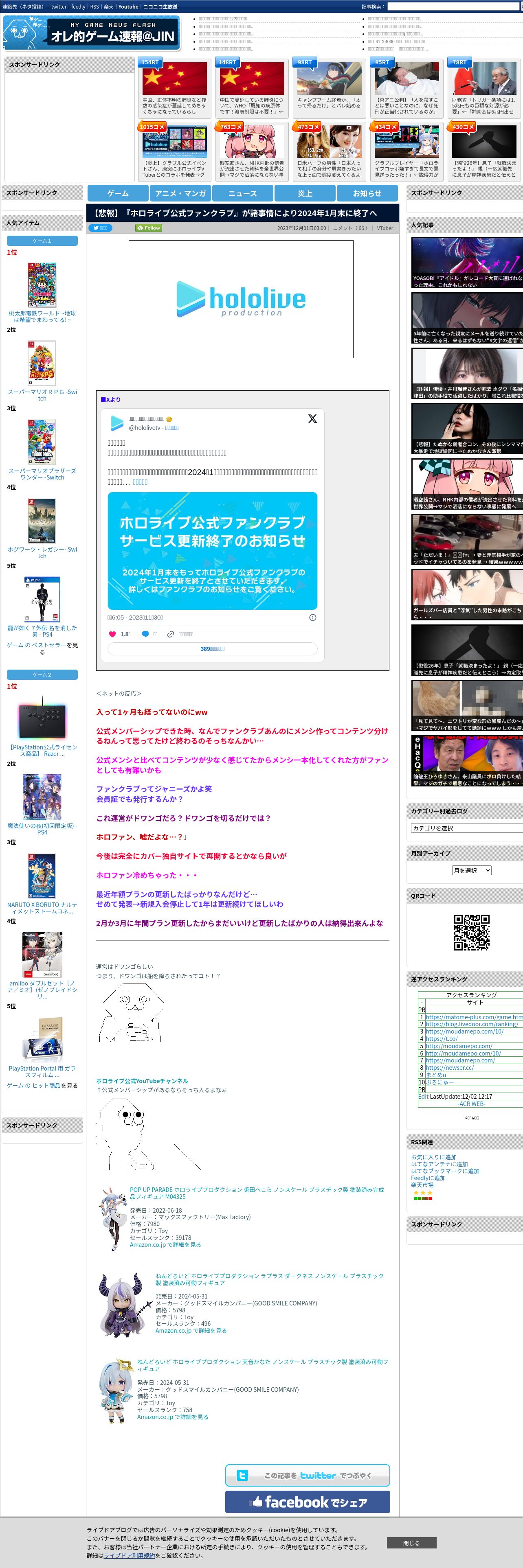Screen dimensions: 523x1568
Task: Open 龍が如く7外伝 PS4 product link
Action: (x=42, y=631)
